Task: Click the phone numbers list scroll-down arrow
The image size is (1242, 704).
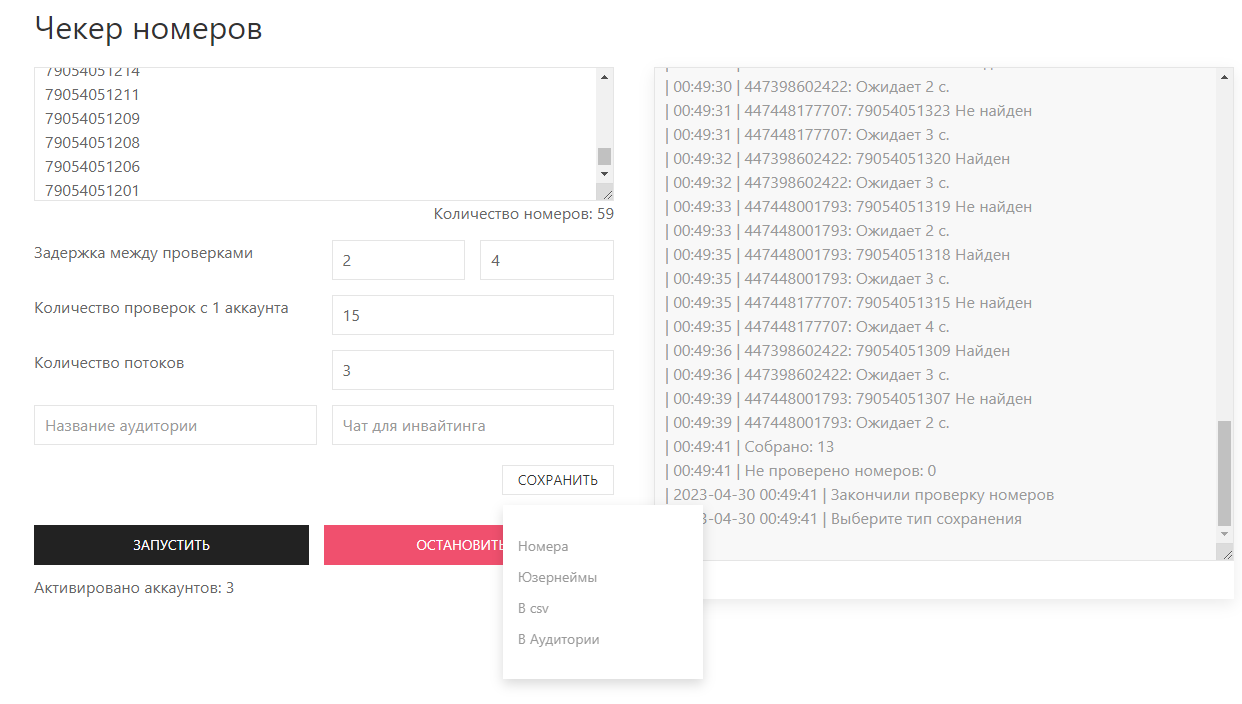Action: 604,174
